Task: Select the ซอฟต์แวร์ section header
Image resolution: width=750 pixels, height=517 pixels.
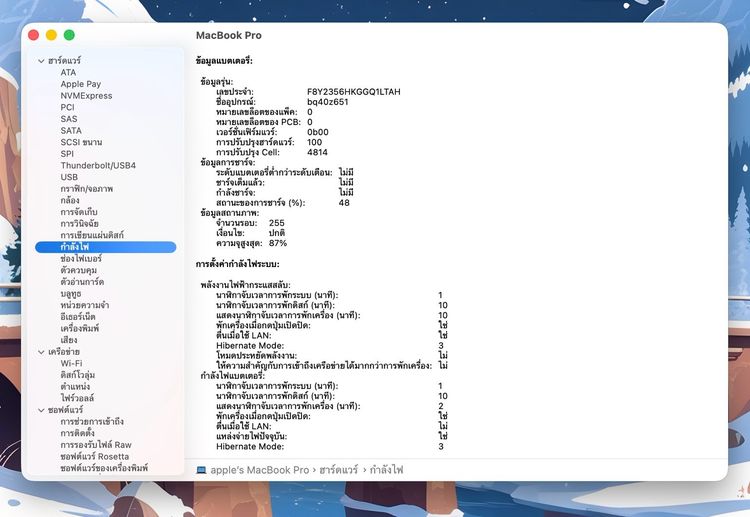Action: point(65,410)
